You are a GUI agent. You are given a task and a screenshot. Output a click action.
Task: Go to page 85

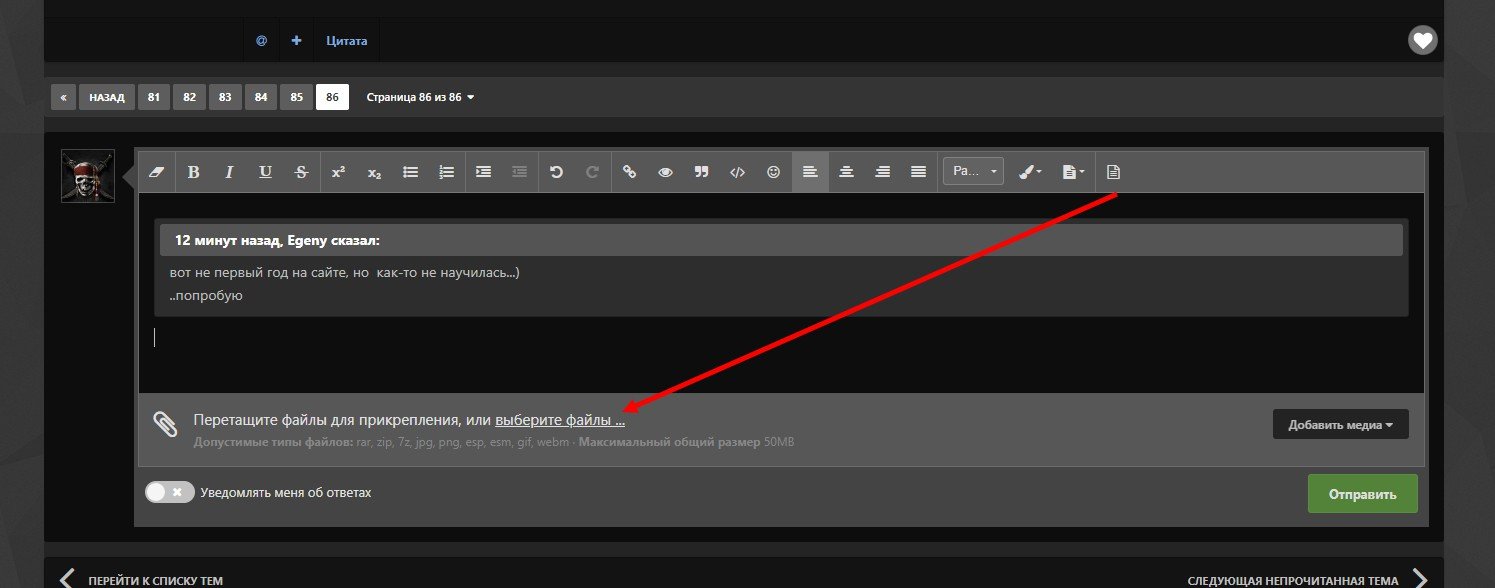click(x=297, y=97)
